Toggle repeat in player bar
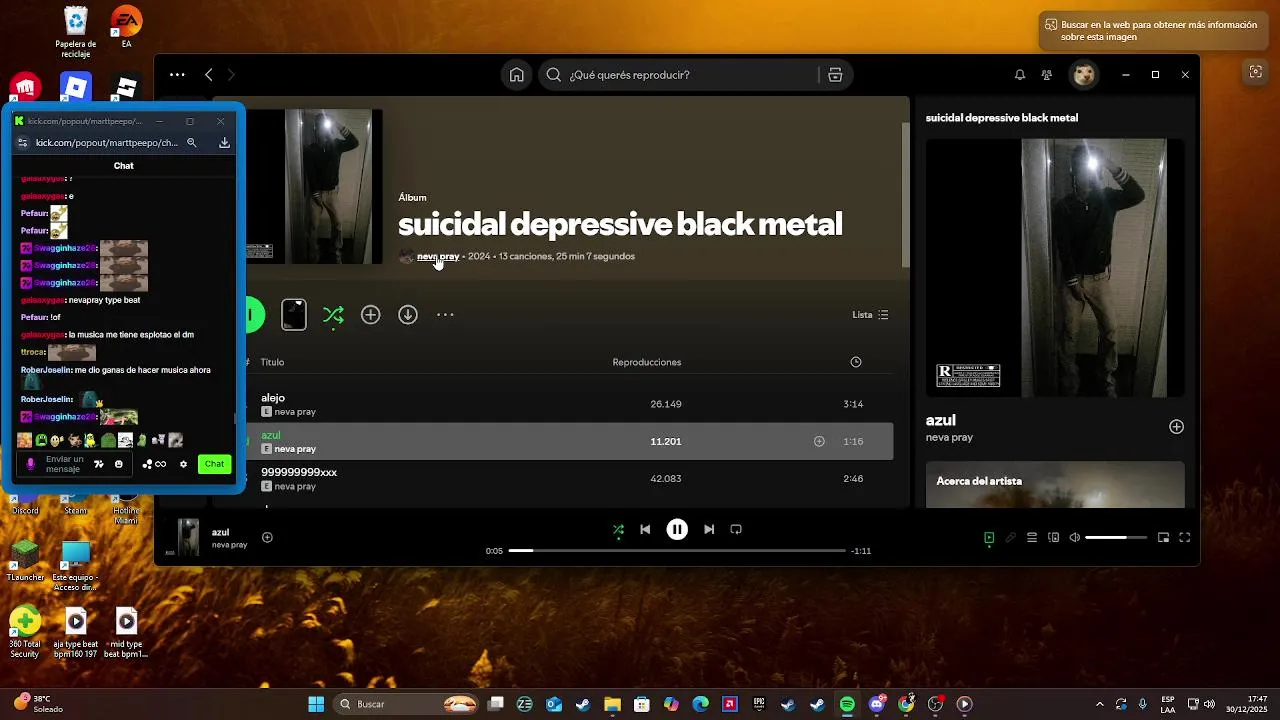This screenshot has width=1280, height=720. 736,529
